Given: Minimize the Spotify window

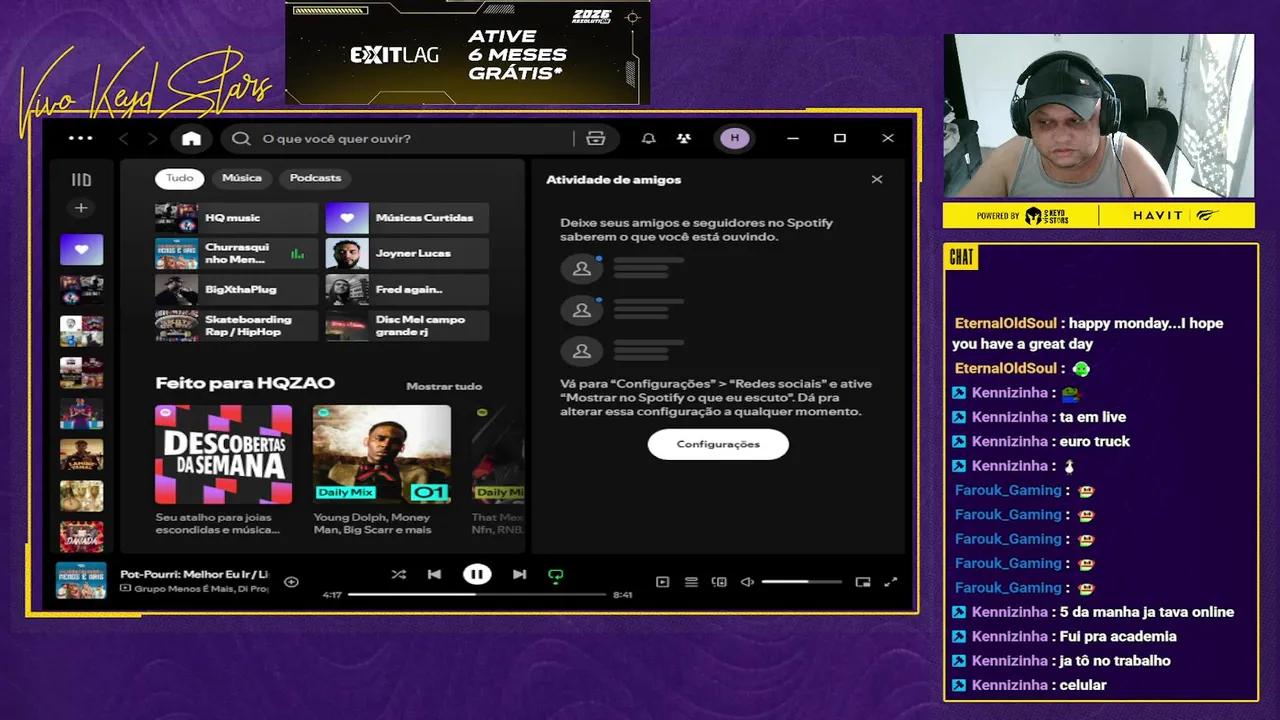Looking at the screenshot, I should tap(793, 138).
